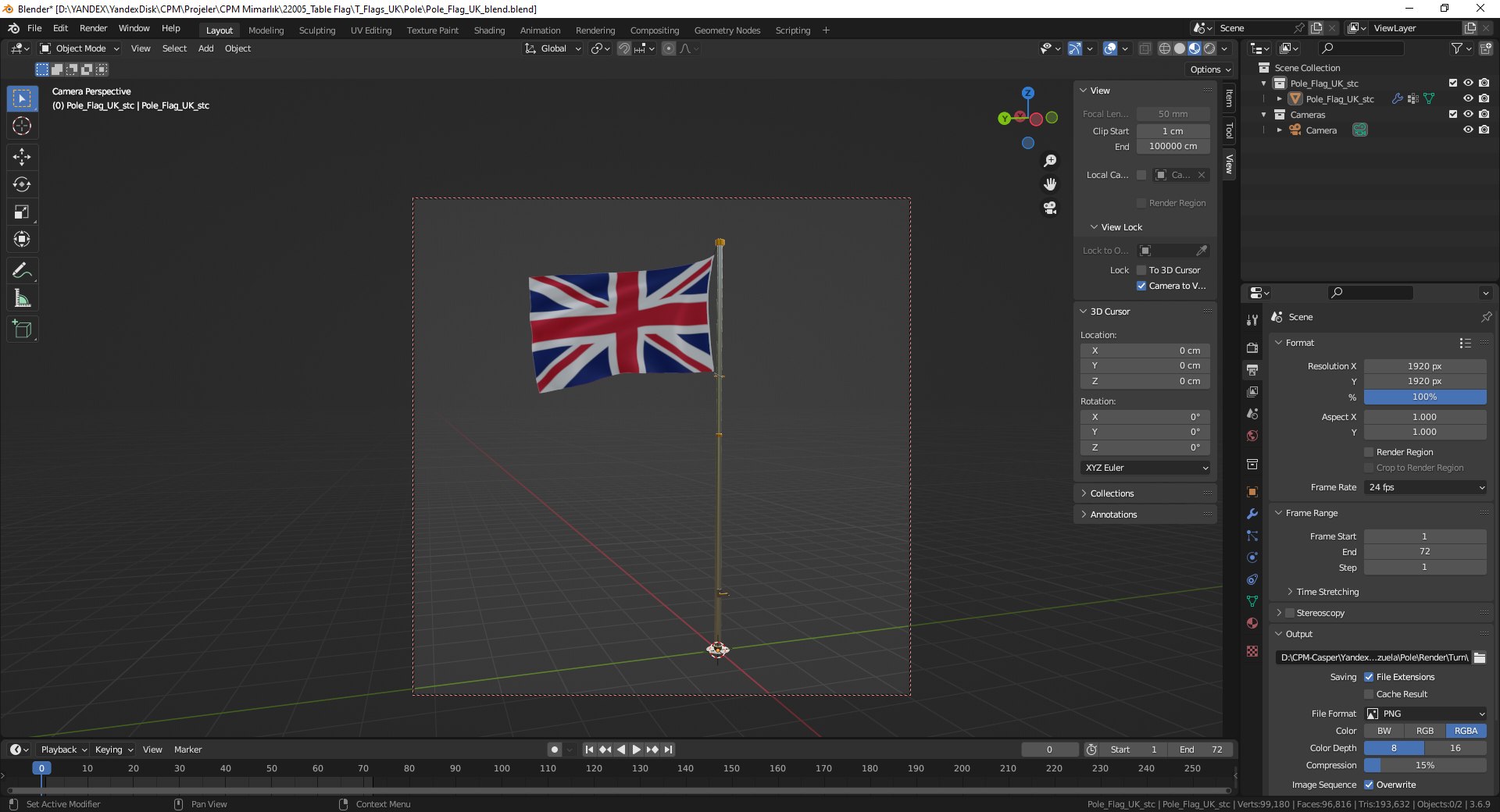Open the View Layer properties tab
Image resolution: width=1500 pixels, height=812 pixels.
click(x=1252, y=391)
